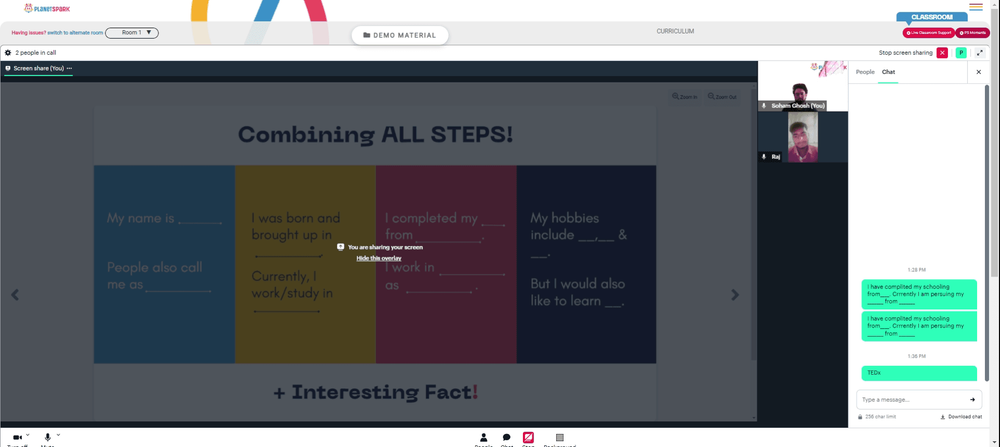
Task: Stop sharing via red bottom toolbar icon
Action: (528, 439)
